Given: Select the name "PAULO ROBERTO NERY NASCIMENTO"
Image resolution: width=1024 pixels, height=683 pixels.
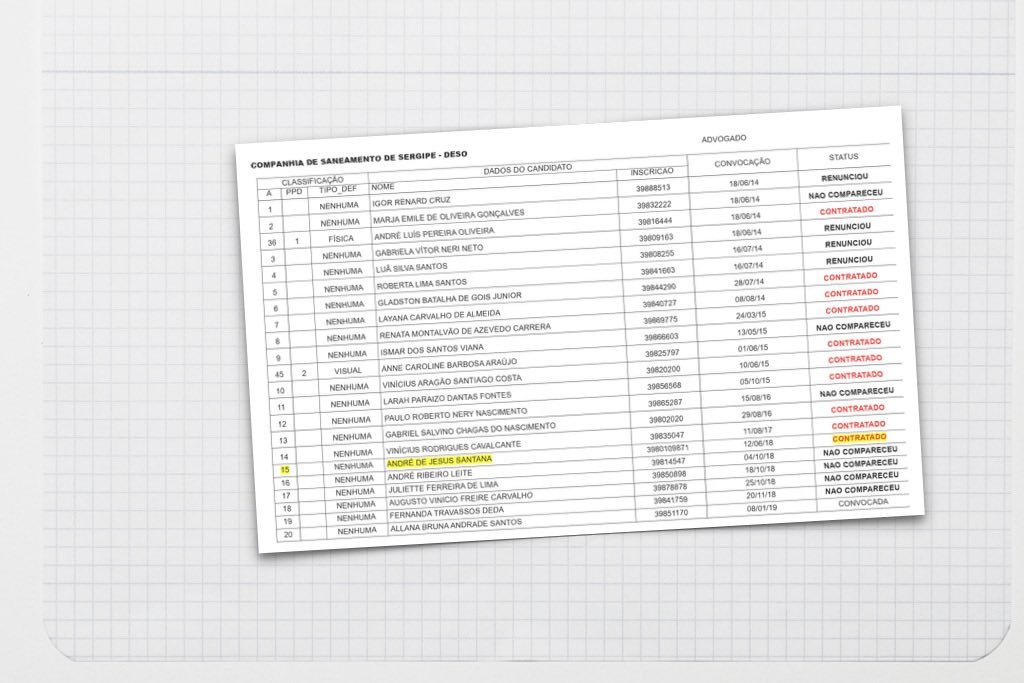Looking at the screenshot, I should point(456,414).
